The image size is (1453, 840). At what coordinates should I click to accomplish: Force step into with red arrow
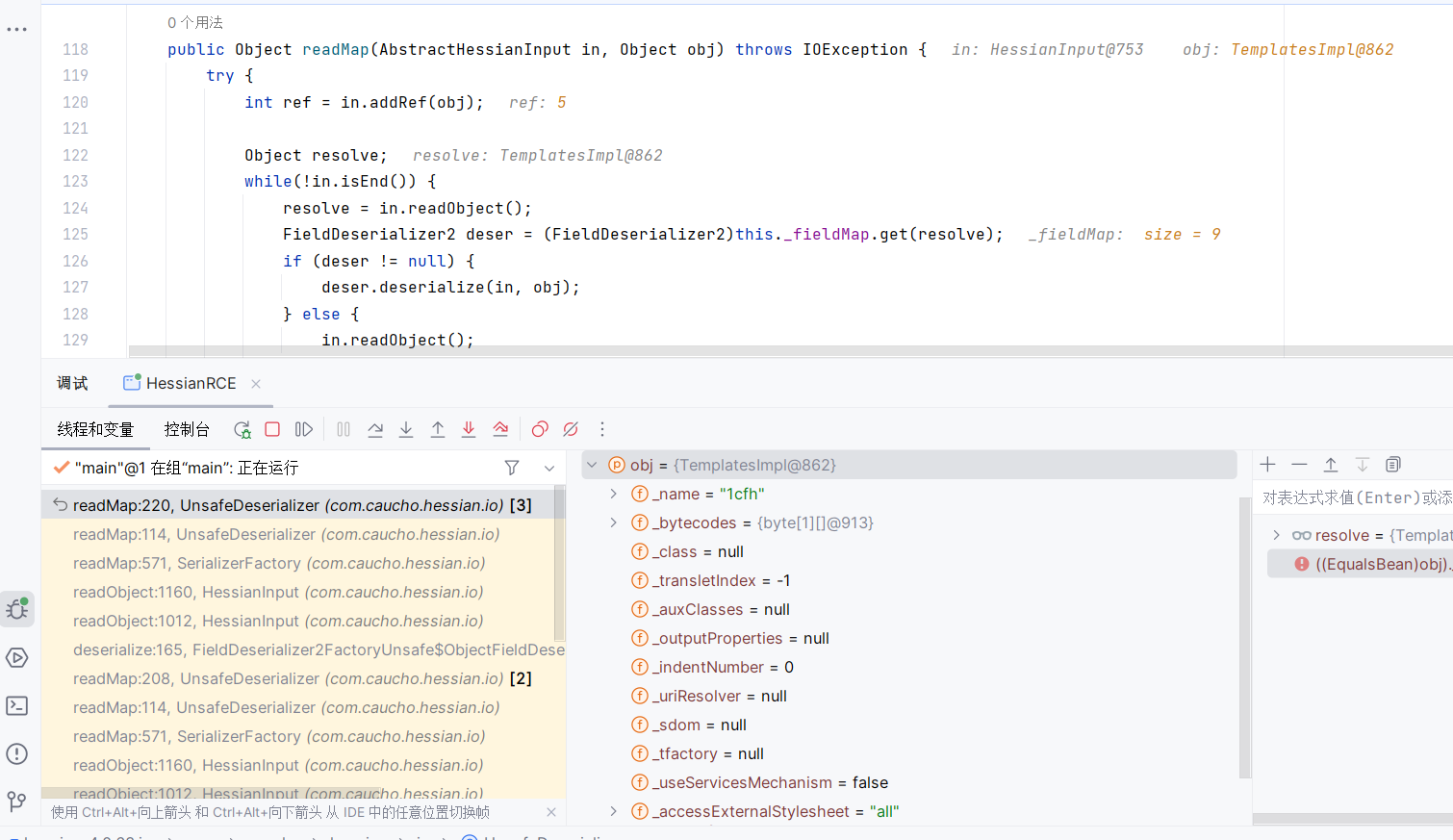point(469,429)
